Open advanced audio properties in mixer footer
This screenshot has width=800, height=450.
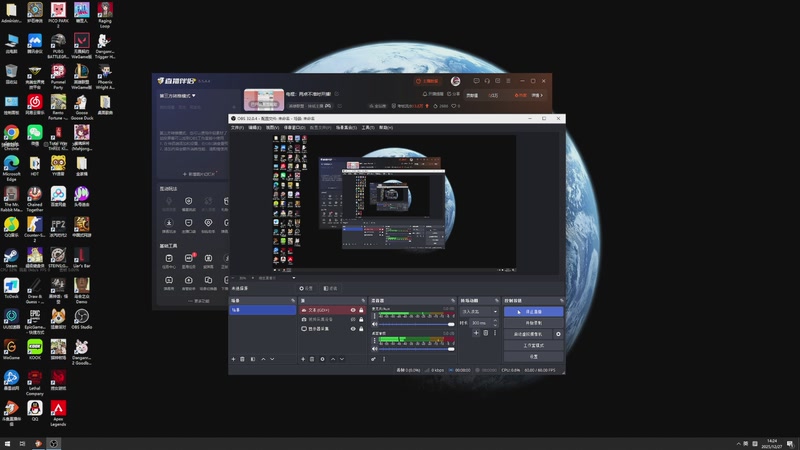pyautogui.click(x=373, y=359)
